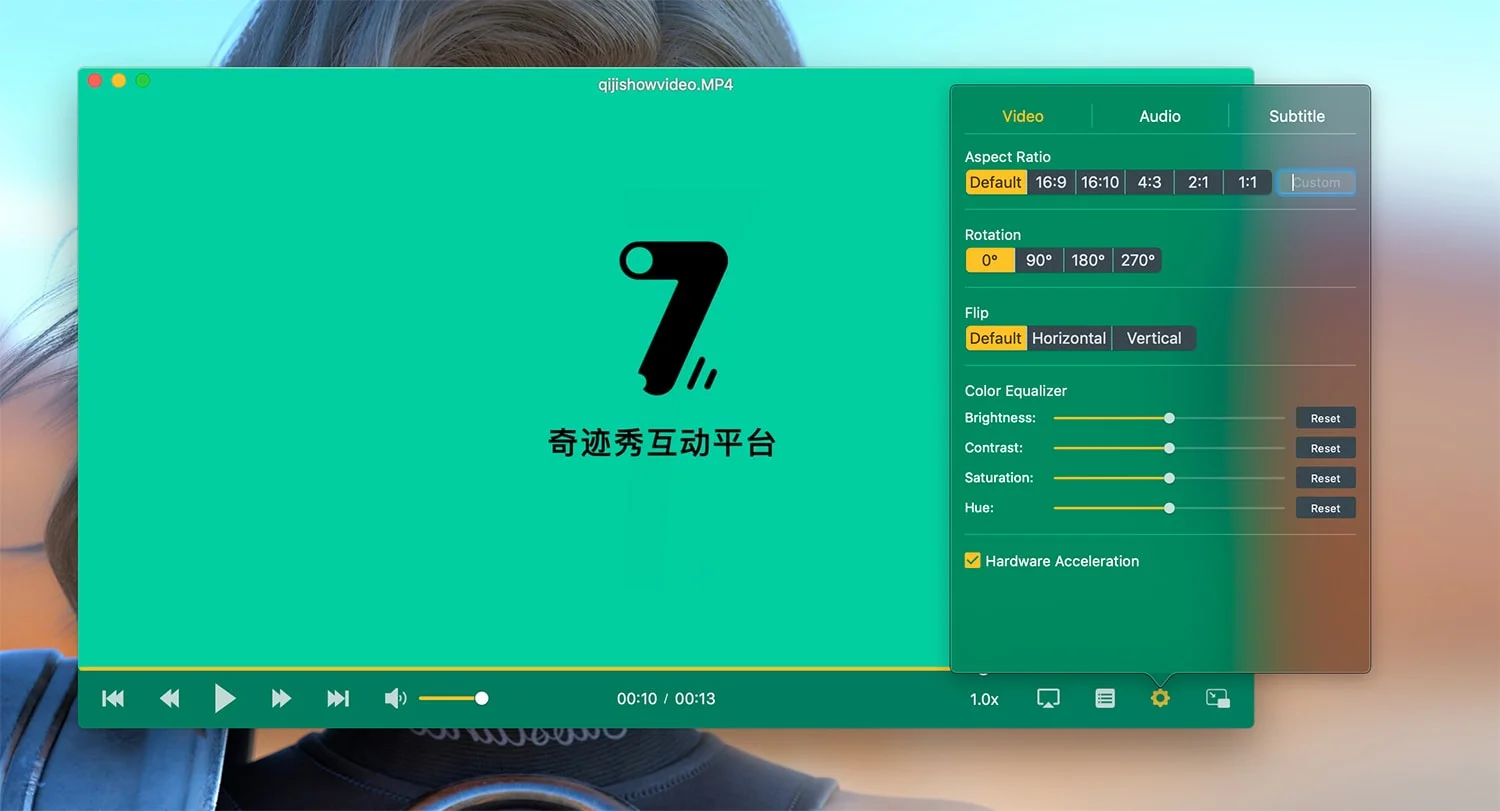
Task: Disable Hardware Acceleration
Action: [972, 561]
